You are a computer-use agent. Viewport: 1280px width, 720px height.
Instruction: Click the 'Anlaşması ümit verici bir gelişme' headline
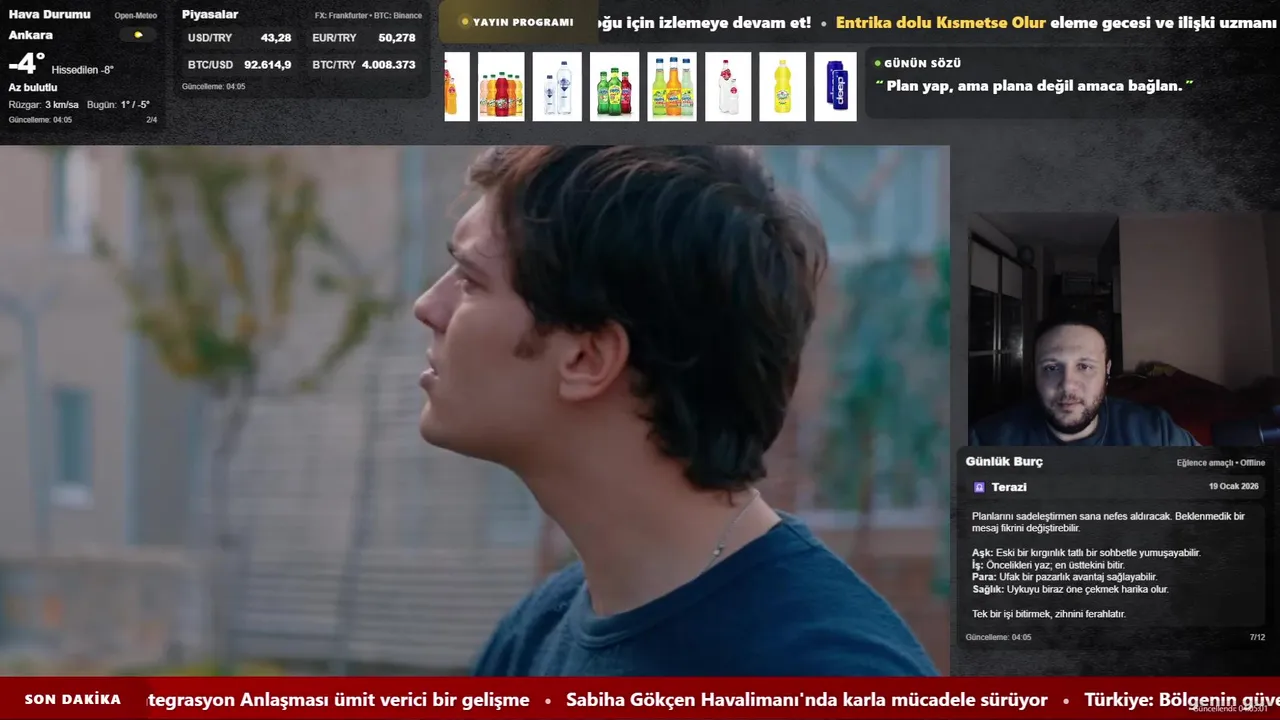pyautogui.click(x=385, y=700)
